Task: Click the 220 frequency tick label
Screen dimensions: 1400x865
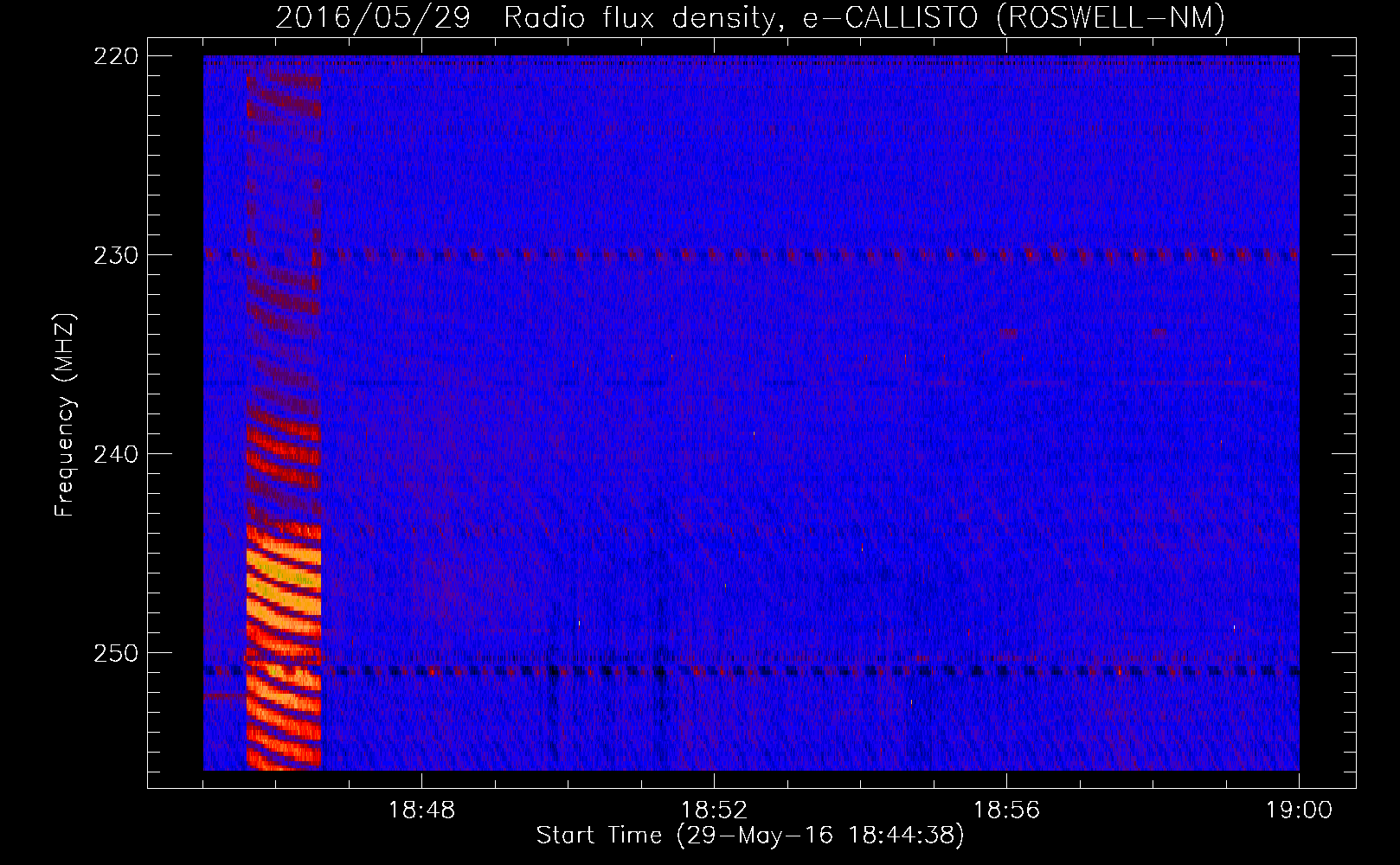Action: (x=115, y=56)
